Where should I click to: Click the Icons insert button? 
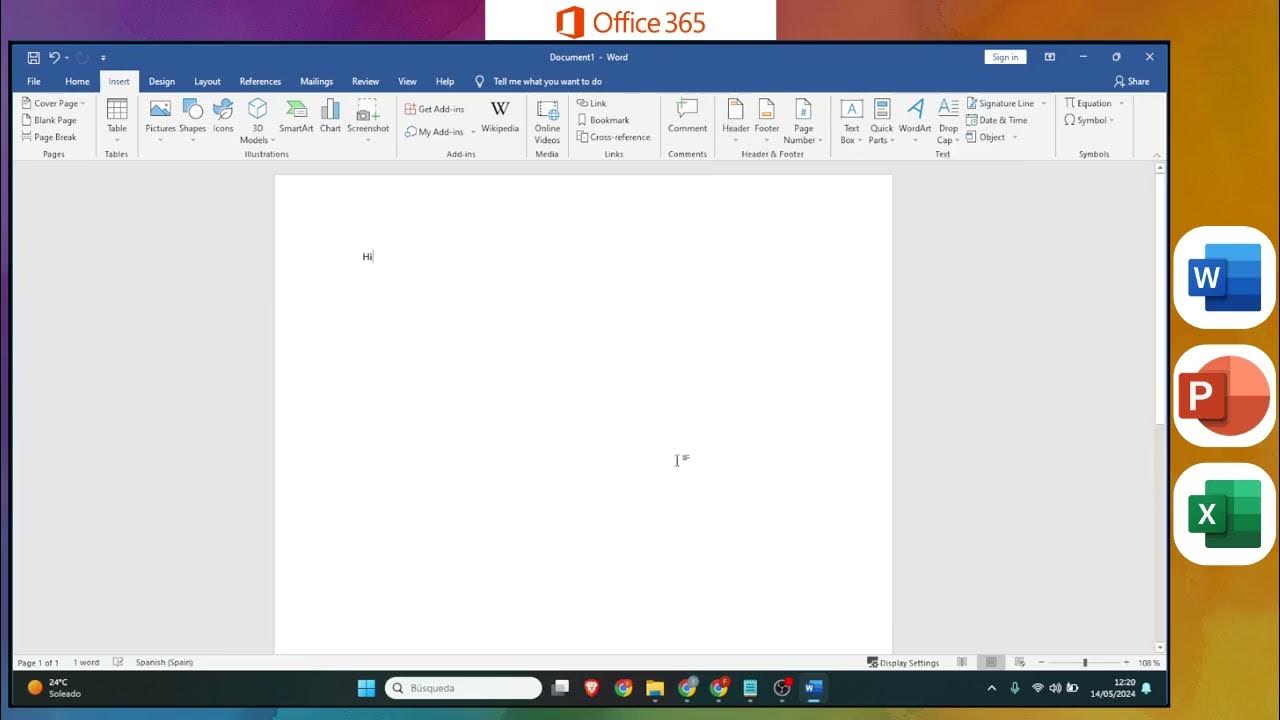(223, 116)
